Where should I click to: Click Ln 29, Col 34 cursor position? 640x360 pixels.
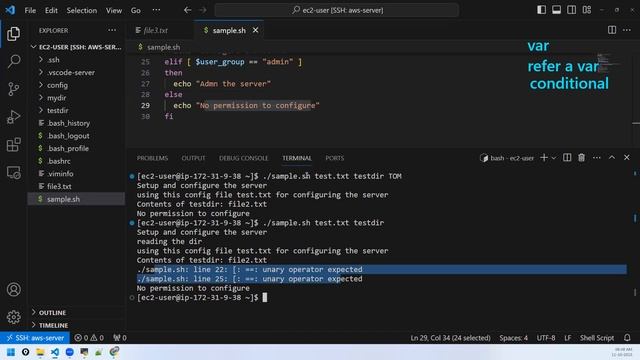[450, 338]
